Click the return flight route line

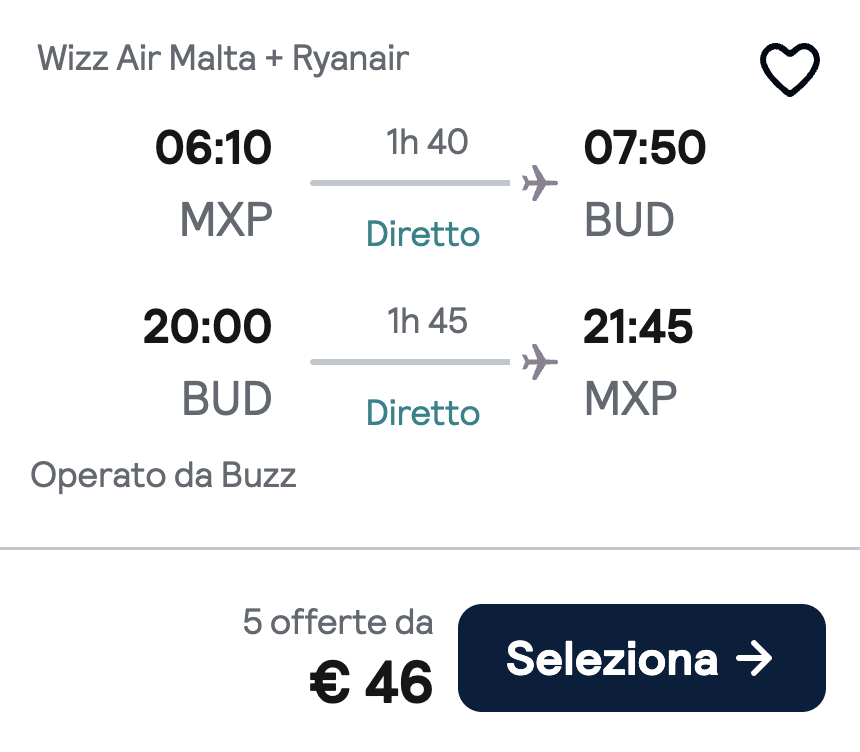coord(410,361)
